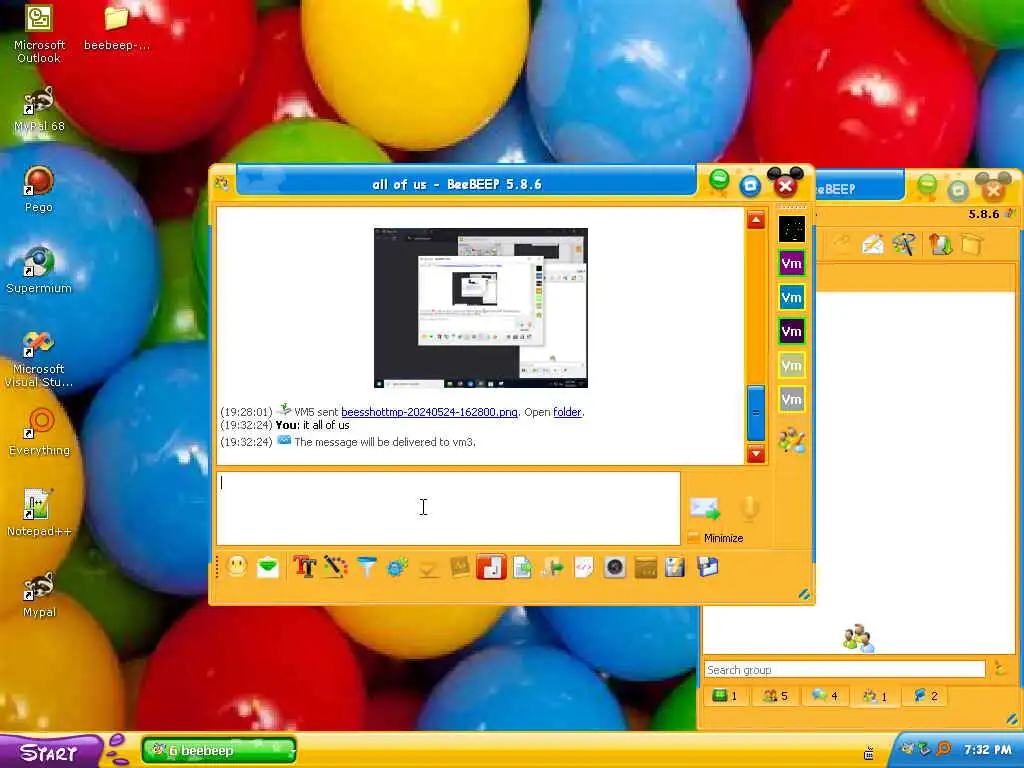Click the code snippet page icon
Screen dimensions: 1024x768
584,567
